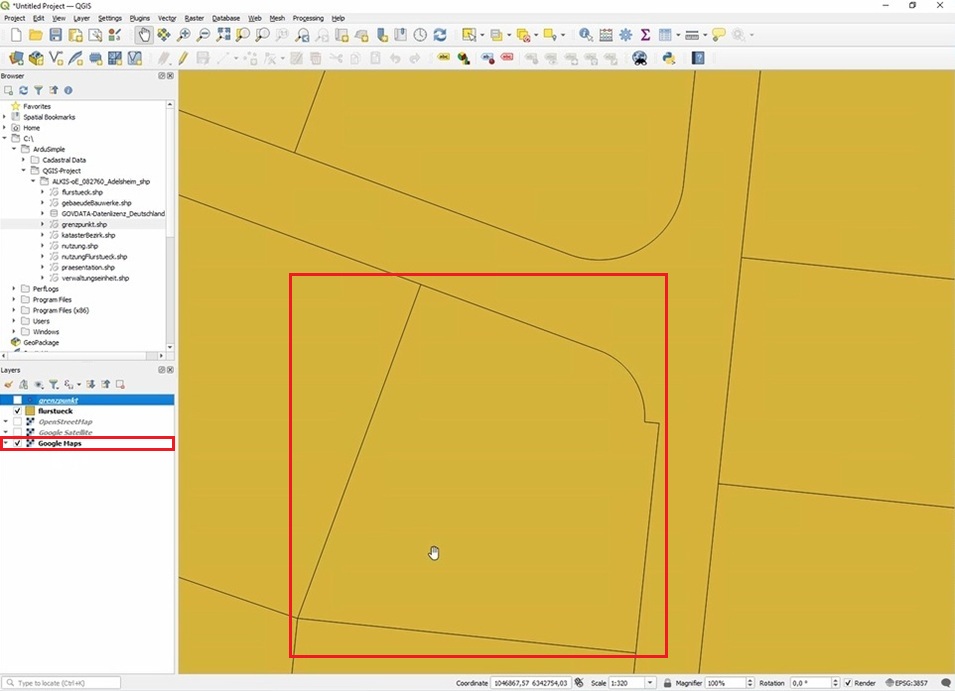
Task: Click the Zoom In magnifier tool
Action: pyautogui.click(x=184, y=35)
